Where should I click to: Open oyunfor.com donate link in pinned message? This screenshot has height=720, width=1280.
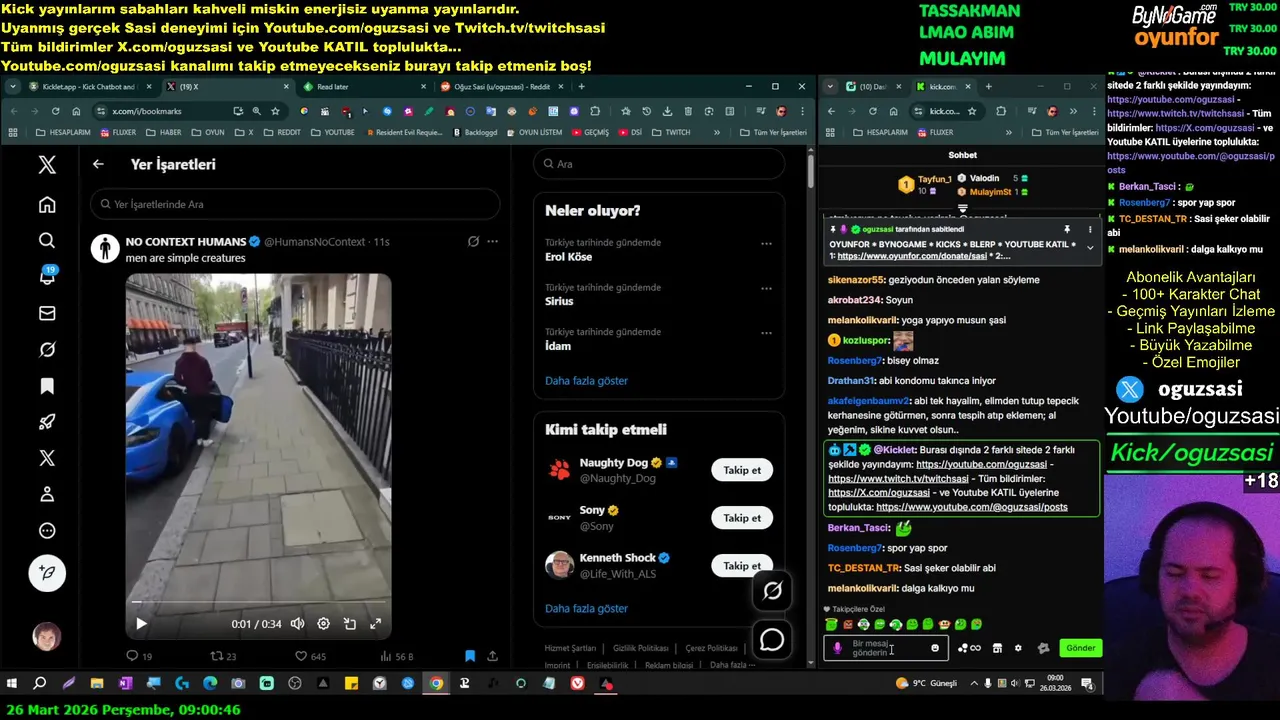911,257
